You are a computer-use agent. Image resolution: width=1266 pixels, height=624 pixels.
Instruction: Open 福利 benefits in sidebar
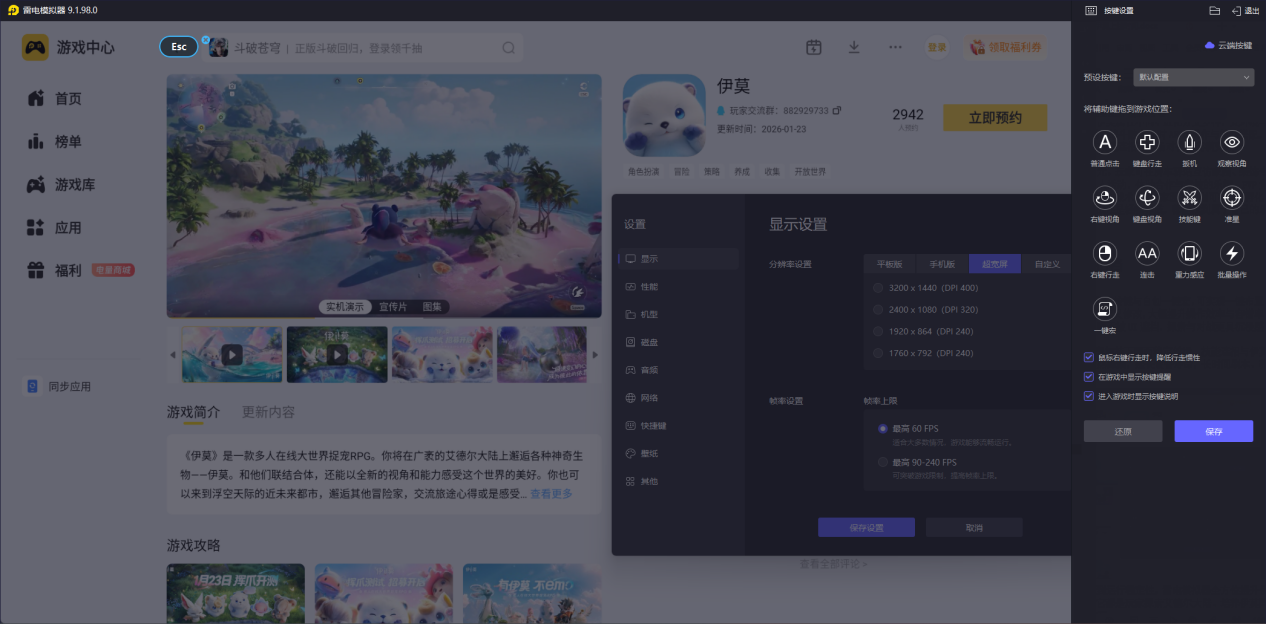pos(56,270)
